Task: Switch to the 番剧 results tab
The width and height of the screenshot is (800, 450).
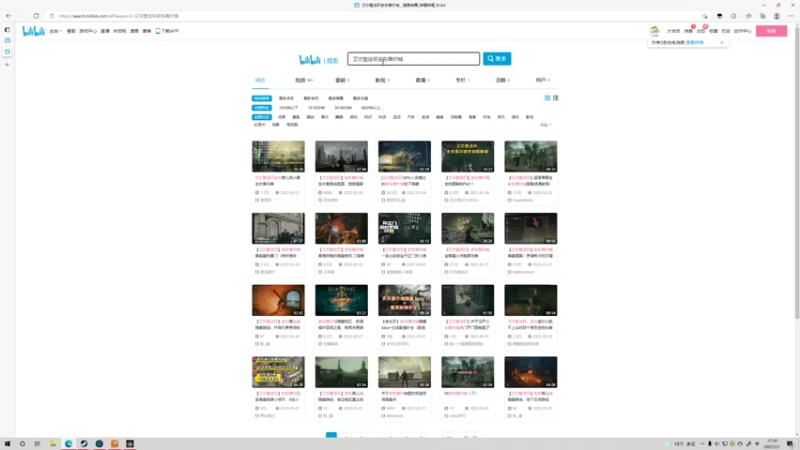Action: pos(342,80)
